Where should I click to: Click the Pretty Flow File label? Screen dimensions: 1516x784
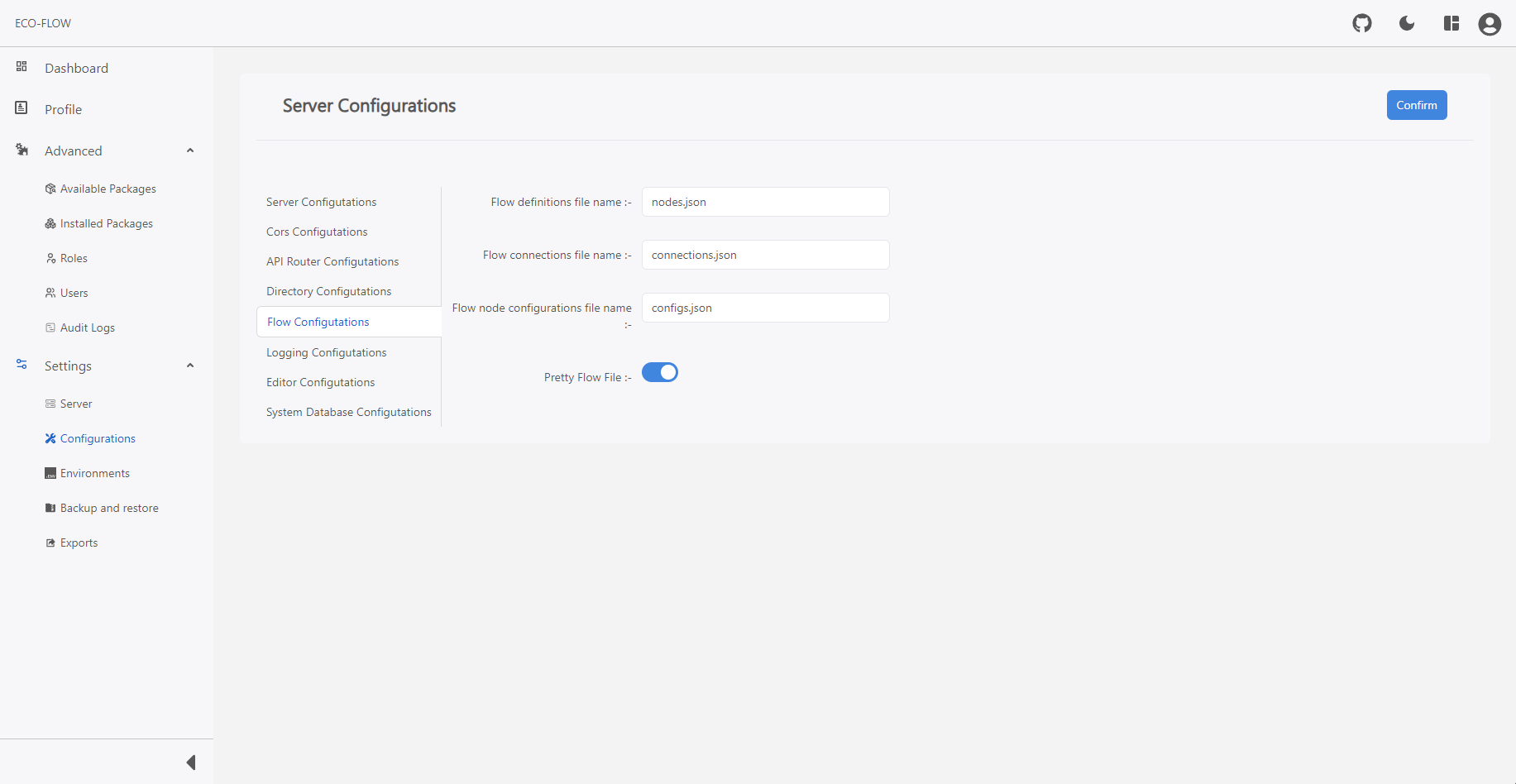[x=587, y=377]
